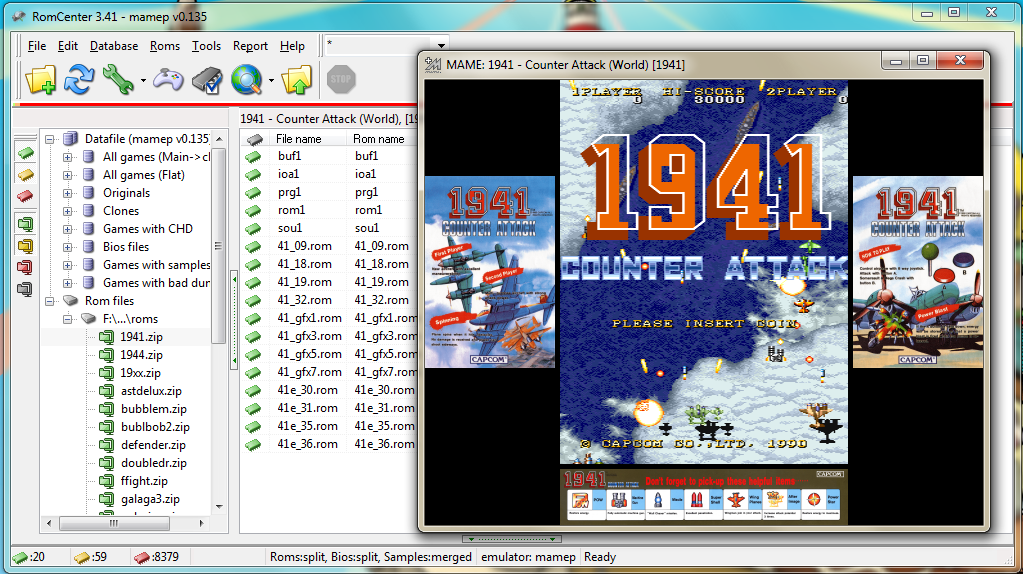Expand the Clones tree node

click(68, 211)
